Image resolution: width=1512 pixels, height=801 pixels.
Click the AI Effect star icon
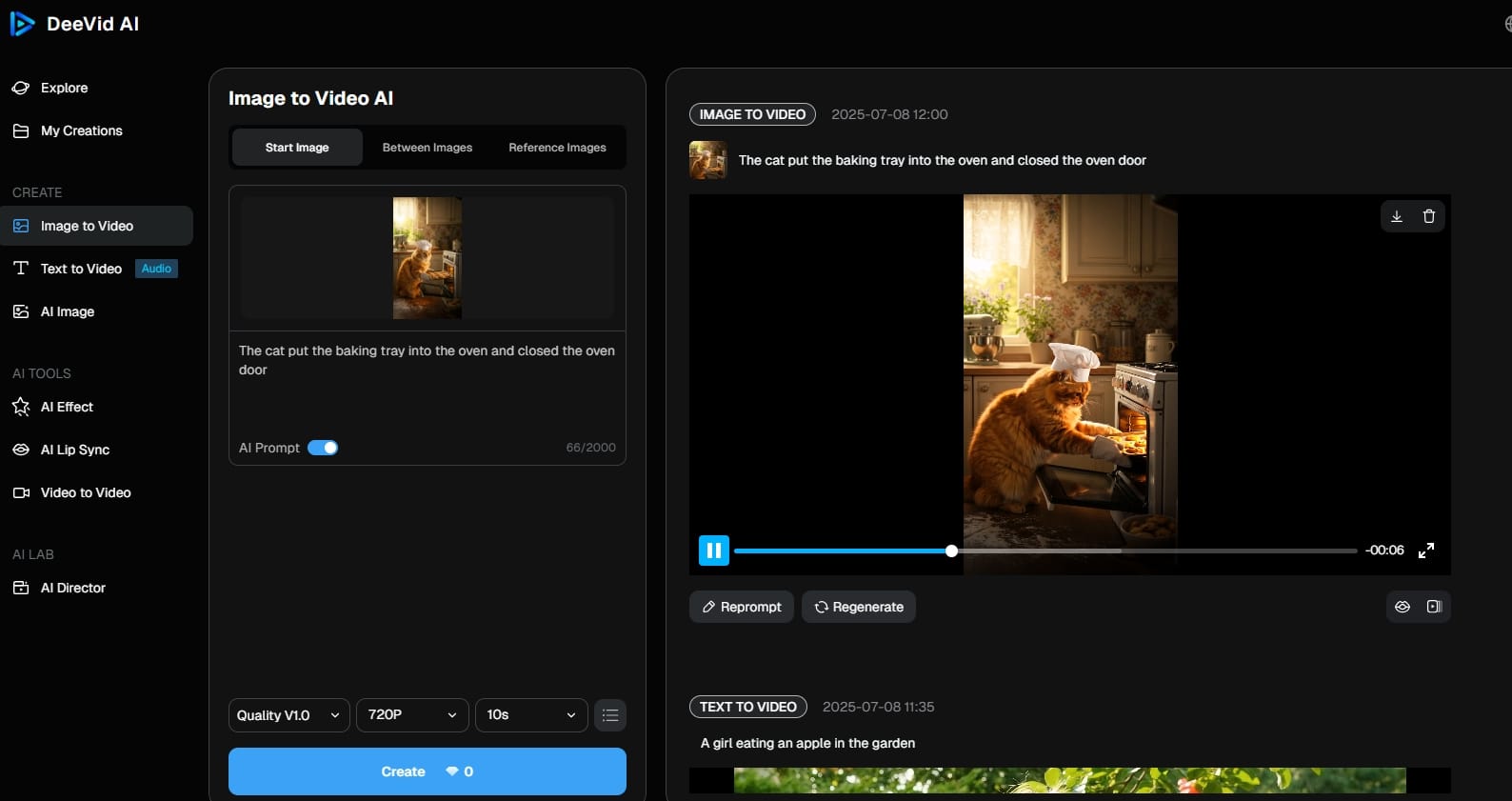pos(21,407)
